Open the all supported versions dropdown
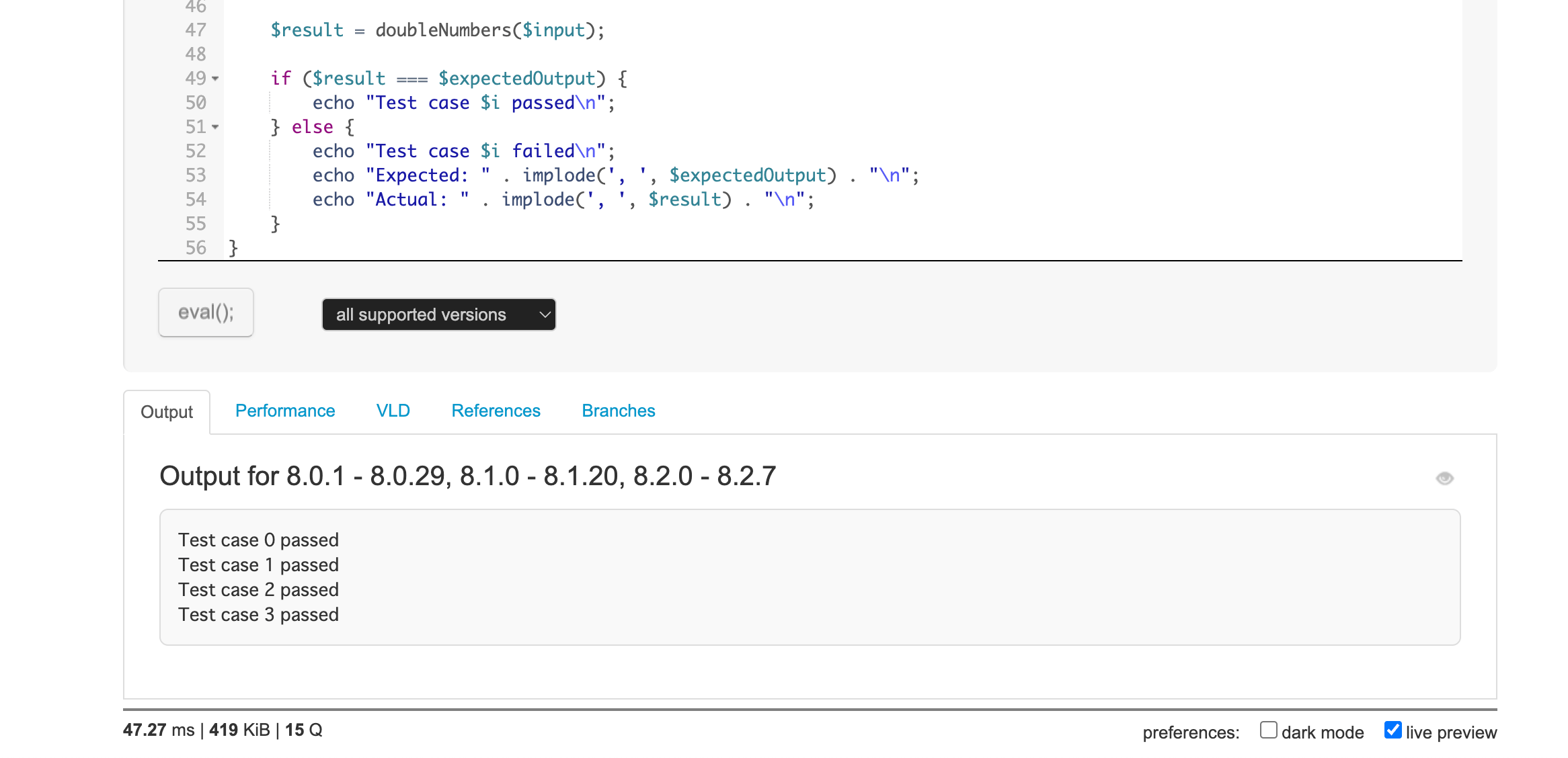 click(438, 314)
